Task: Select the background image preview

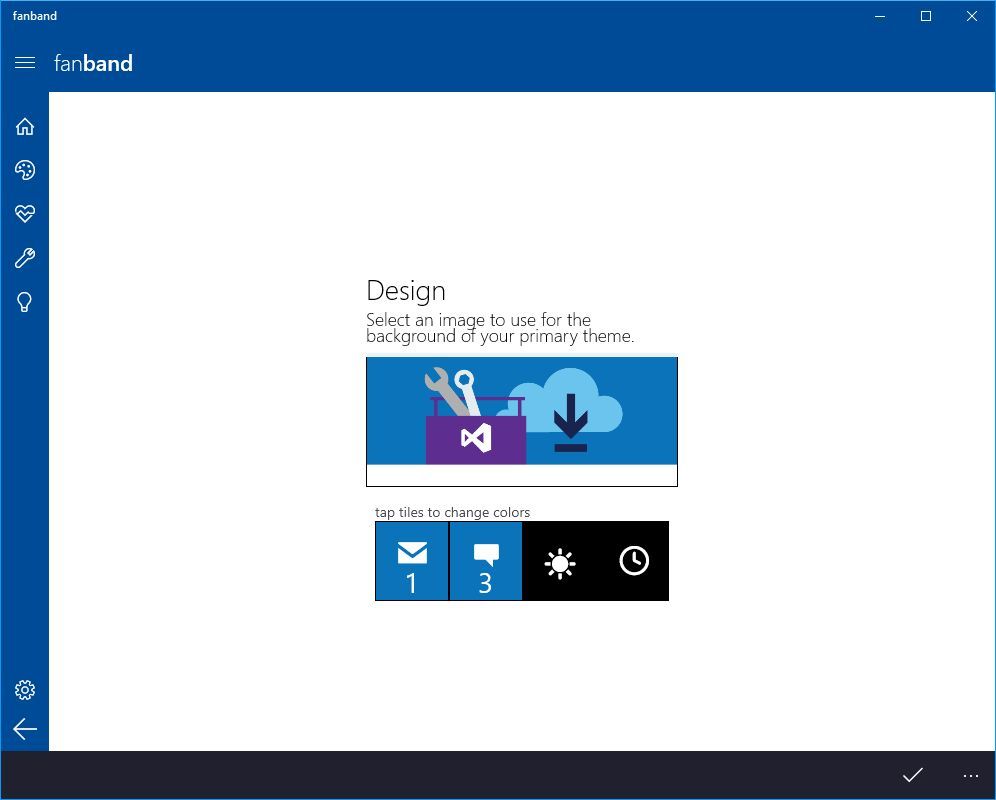Action: (x=521, y=420)
